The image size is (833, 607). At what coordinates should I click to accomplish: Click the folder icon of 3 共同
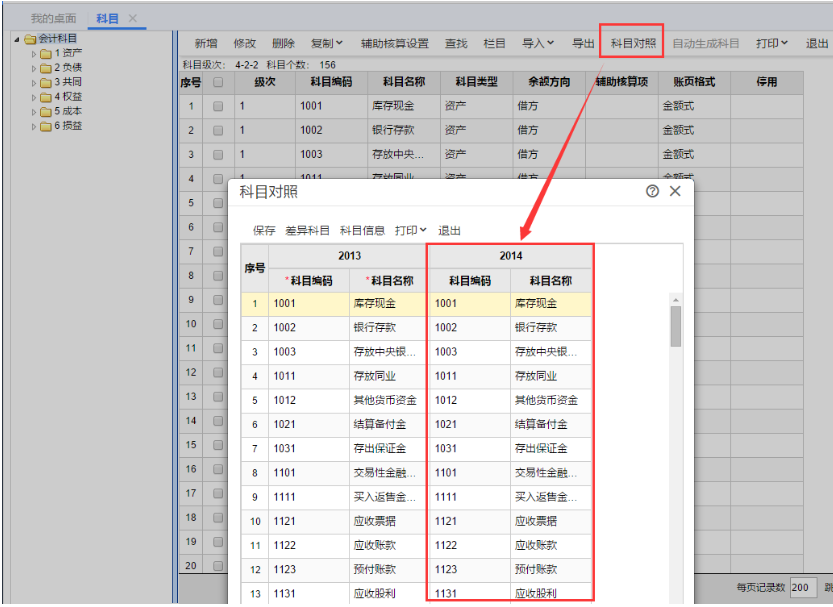click(46, 82)
